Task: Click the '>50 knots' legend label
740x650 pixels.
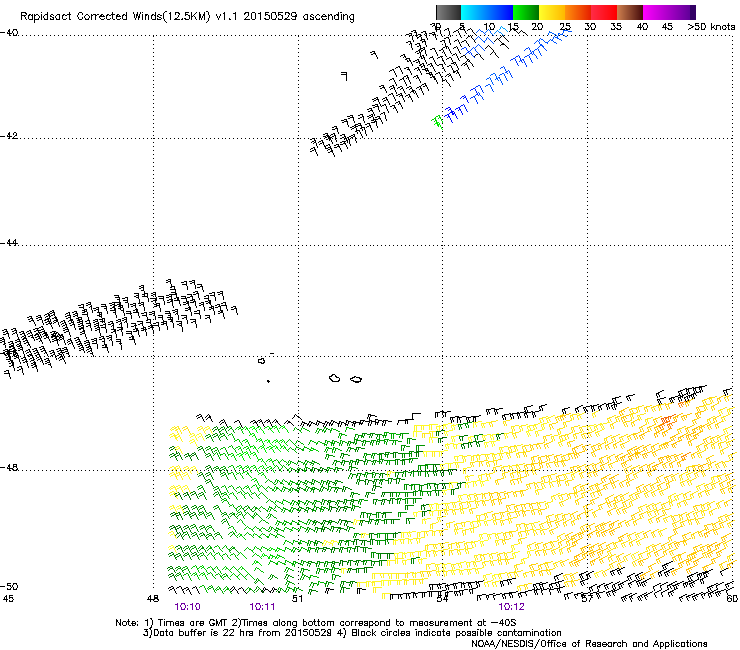Action: tap(711, 27)
